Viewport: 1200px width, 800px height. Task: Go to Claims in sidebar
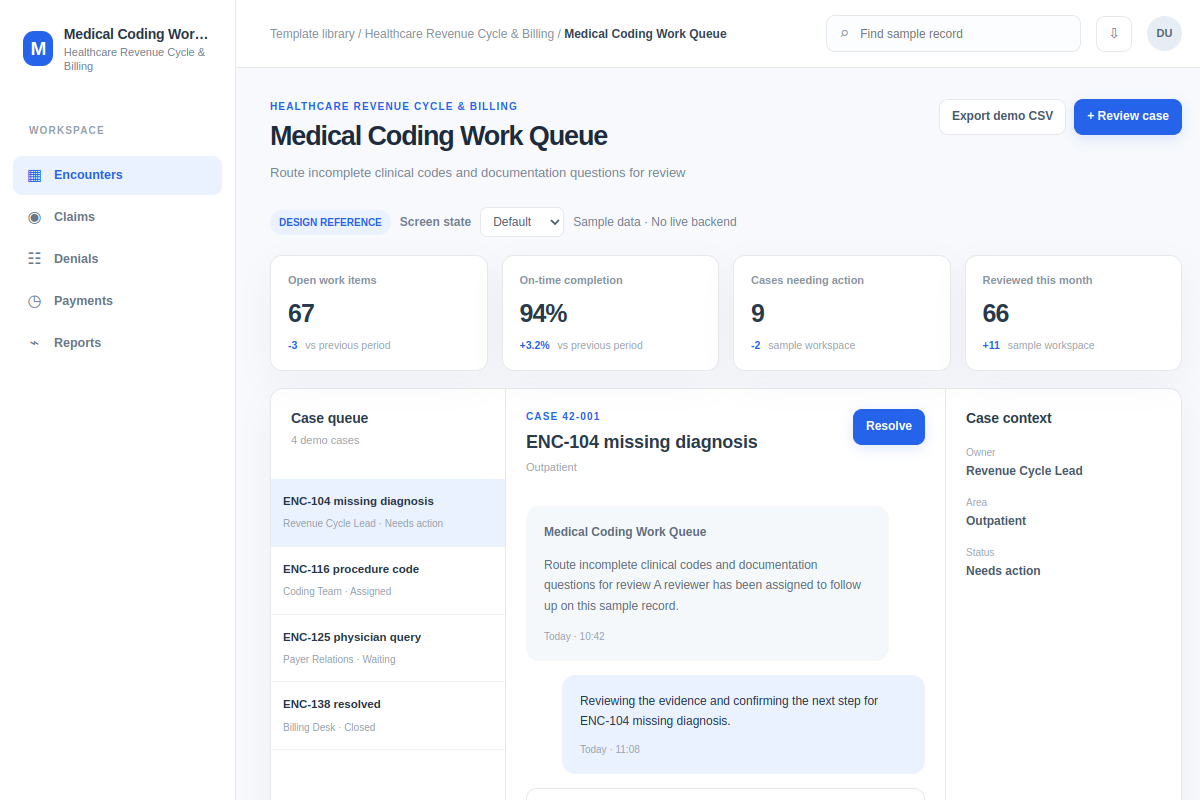point(117,217)
